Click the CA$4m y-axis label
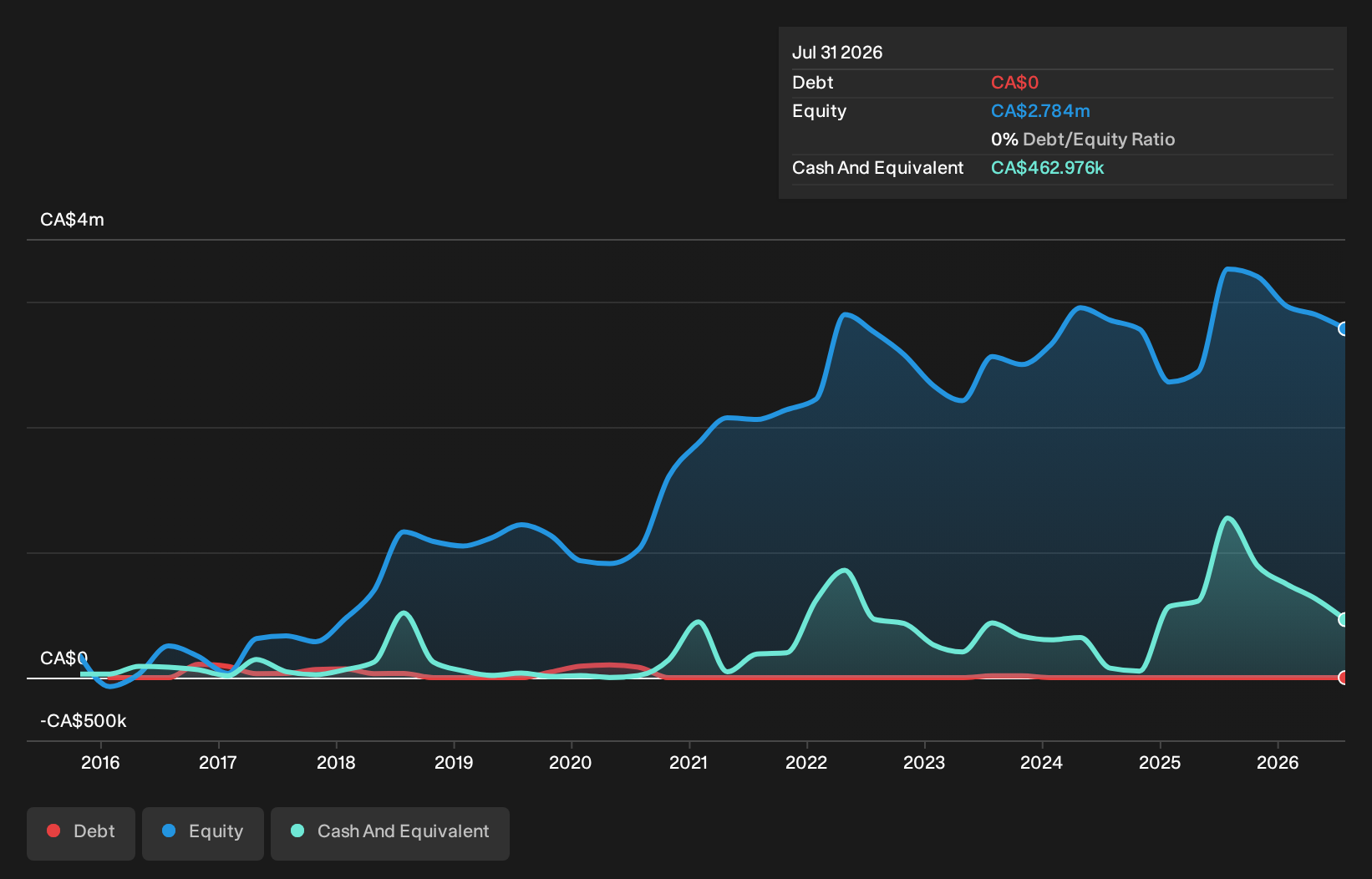 73,220
